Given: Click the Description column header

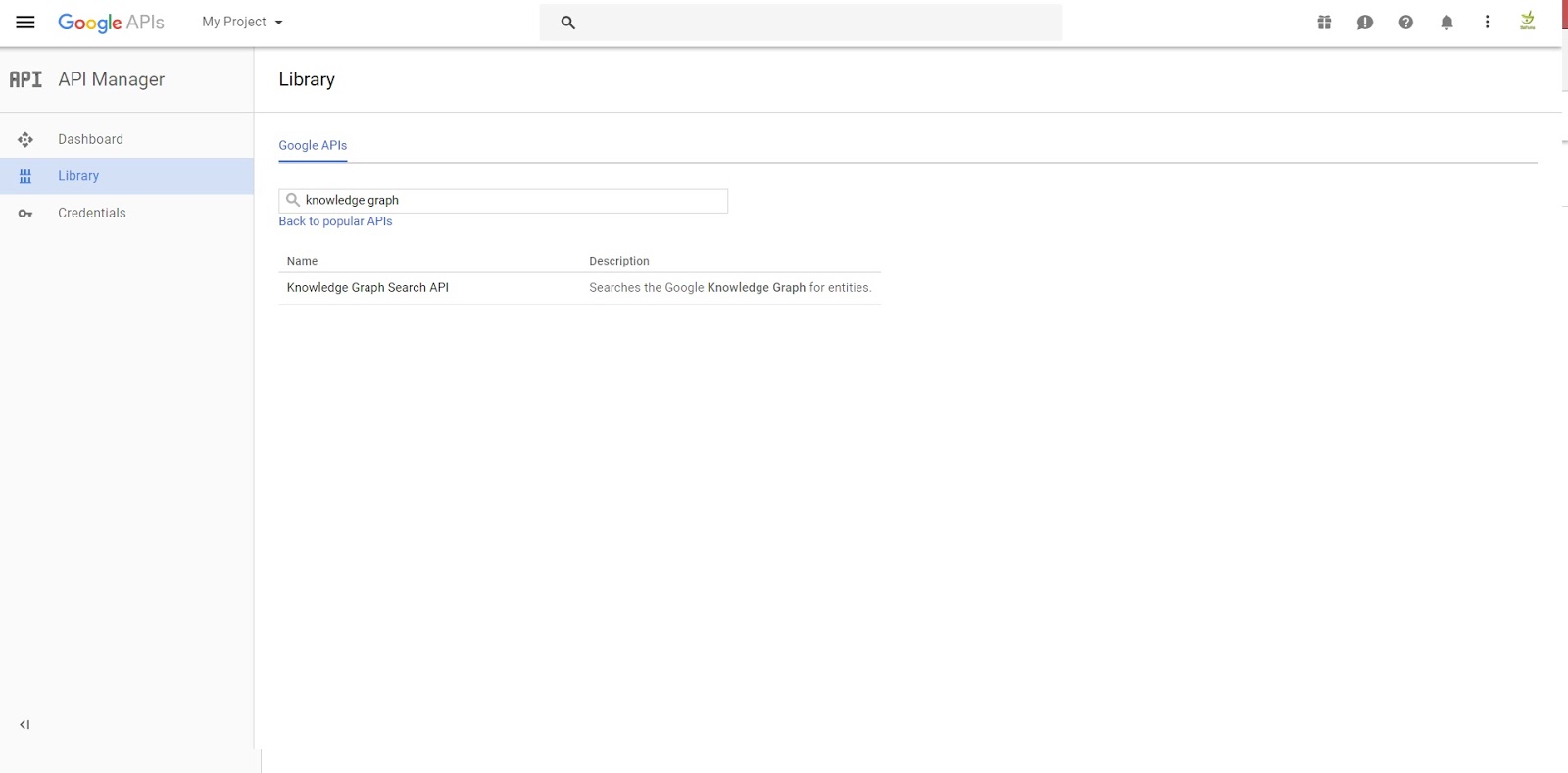Looking at the screenshot, I should click(x=619, y=261).
